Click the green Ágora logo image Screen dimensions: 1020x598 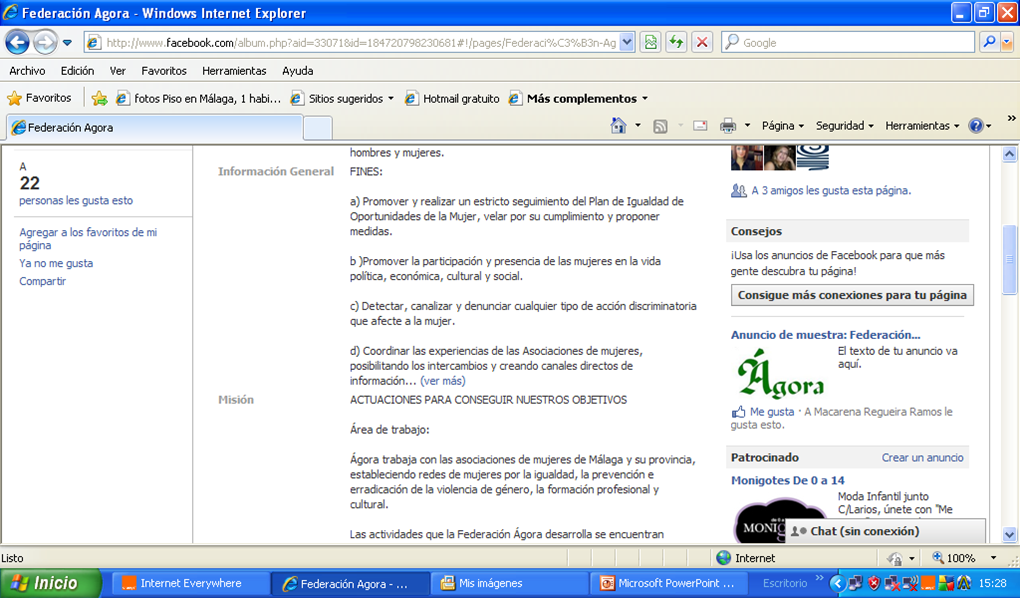(x=781, y=374)
